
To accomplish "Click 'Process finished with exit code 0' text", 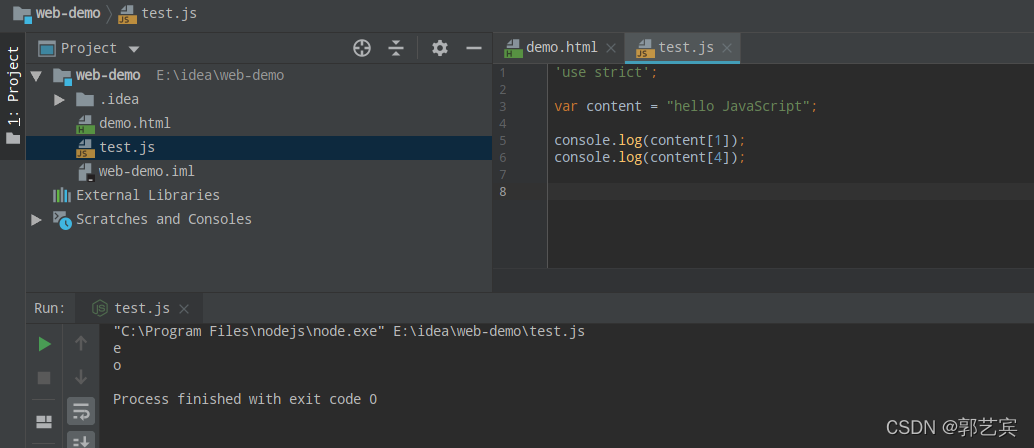I will [x=245, y=399].
